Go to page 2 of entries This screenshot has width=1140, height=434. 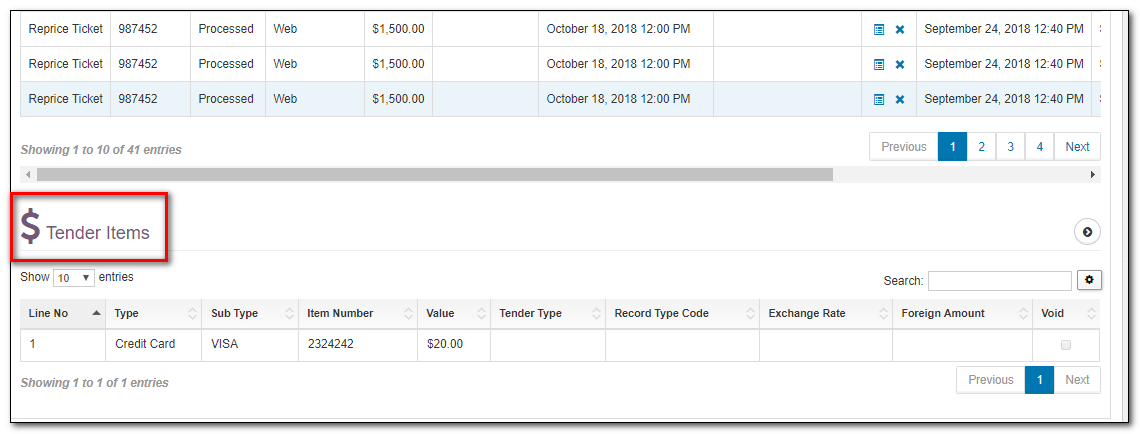(982, 147)
